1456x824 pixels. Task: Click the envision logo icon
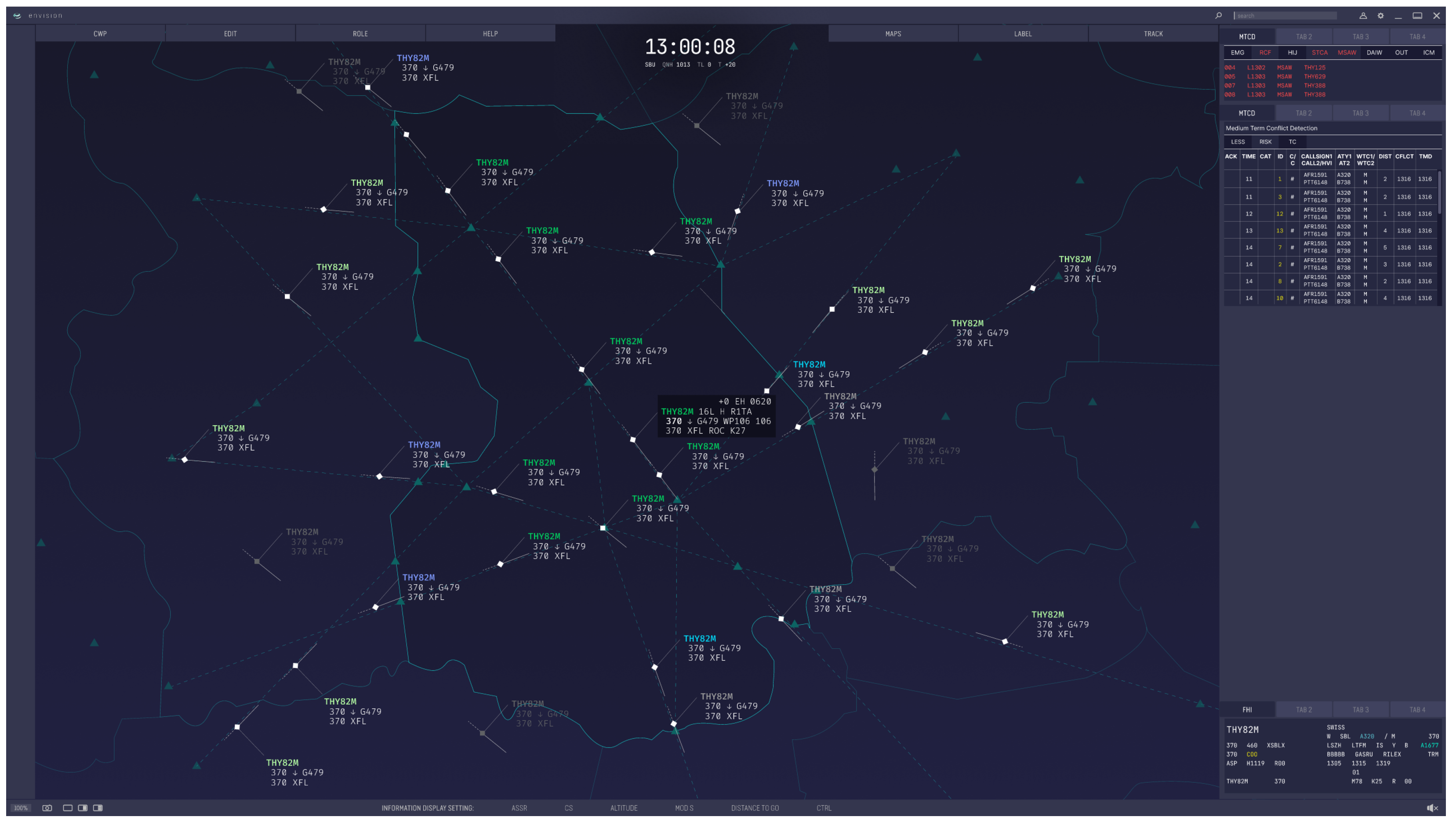17,16
